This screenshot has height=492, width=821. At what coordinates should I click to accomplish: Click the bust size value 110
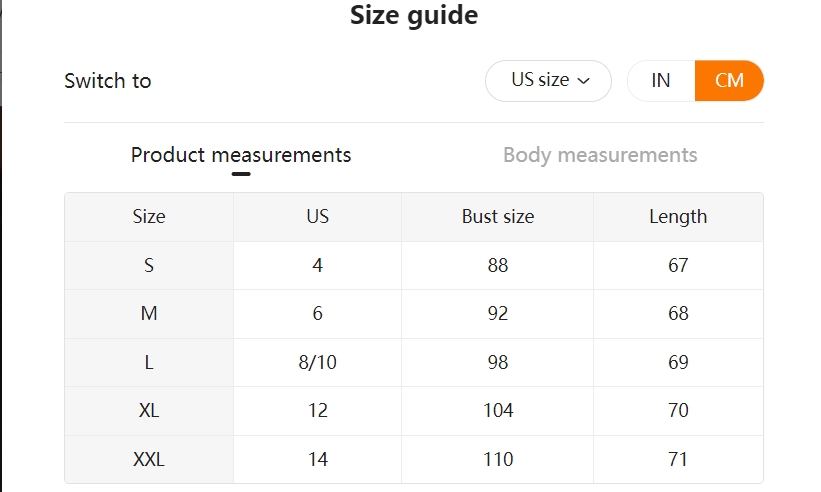(498, 460)
